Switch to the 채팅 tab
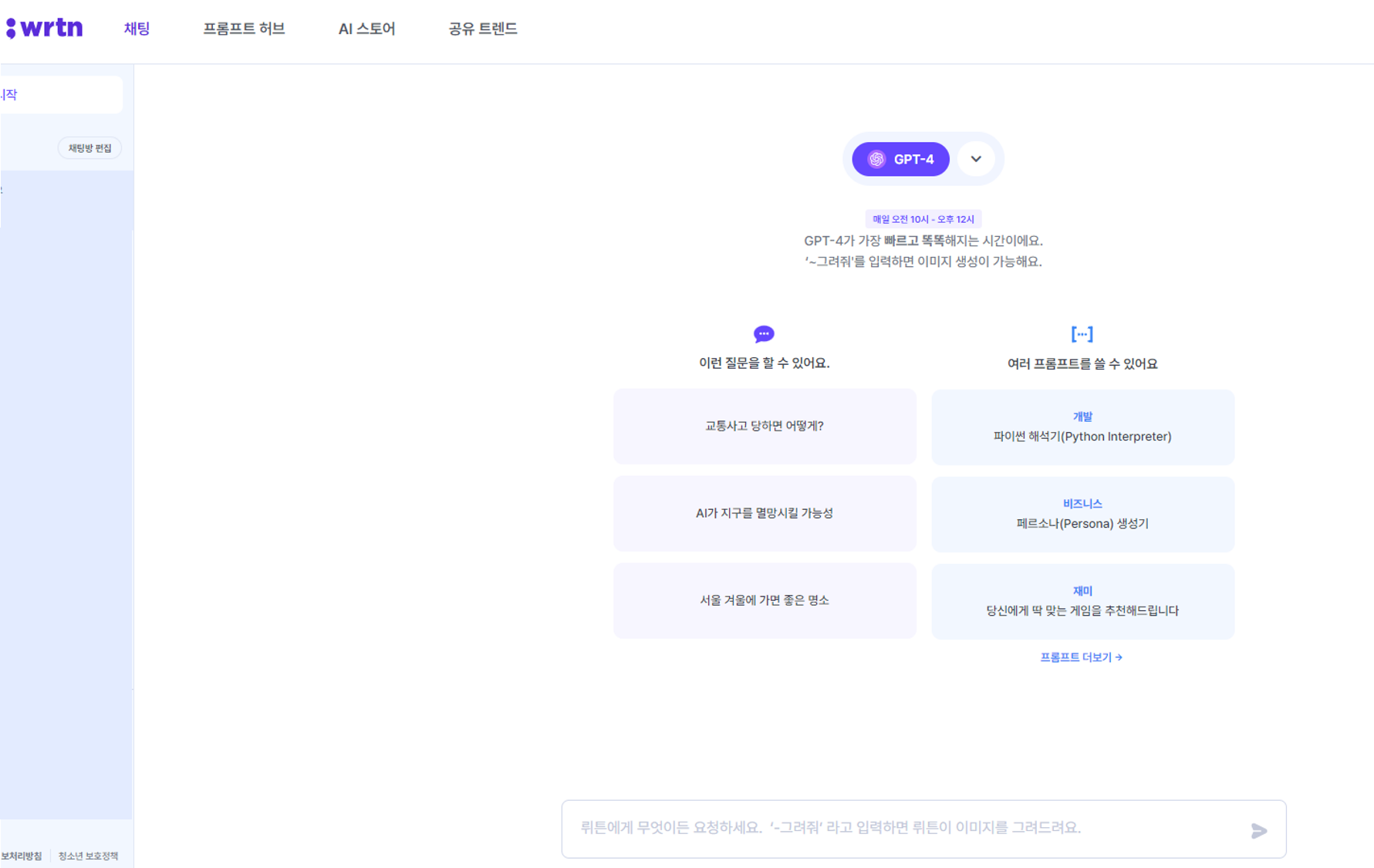 137,29
